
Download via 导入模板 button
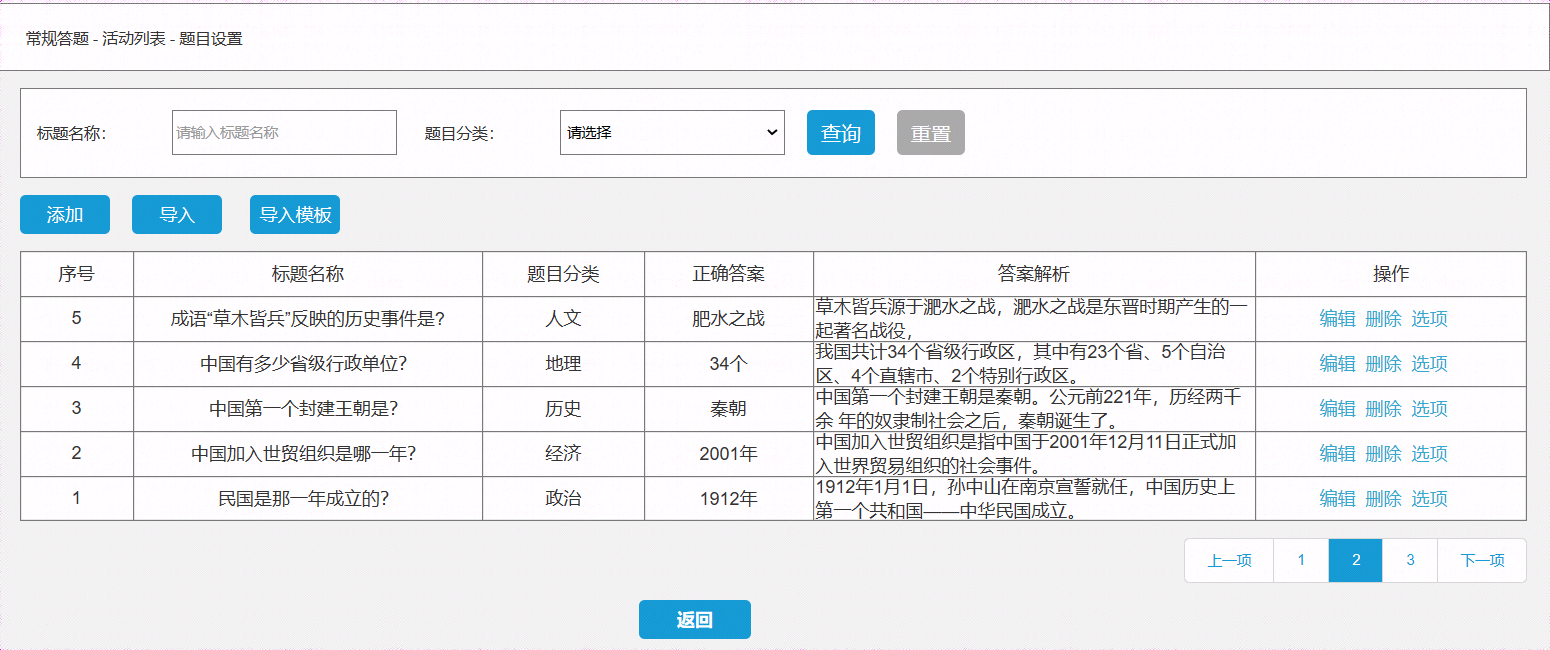coord(295,215)
